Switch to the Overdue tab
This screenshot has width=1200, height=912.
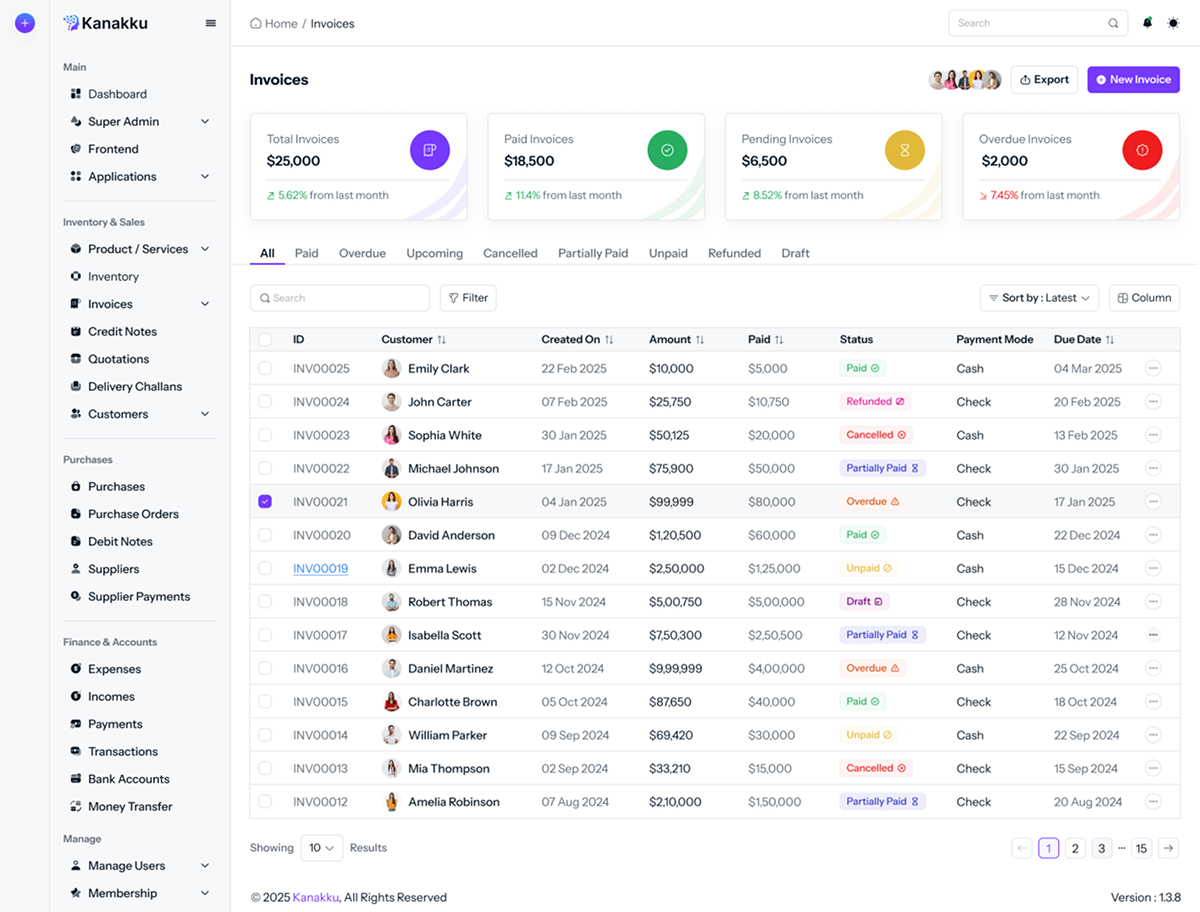[x=362, y=253]
